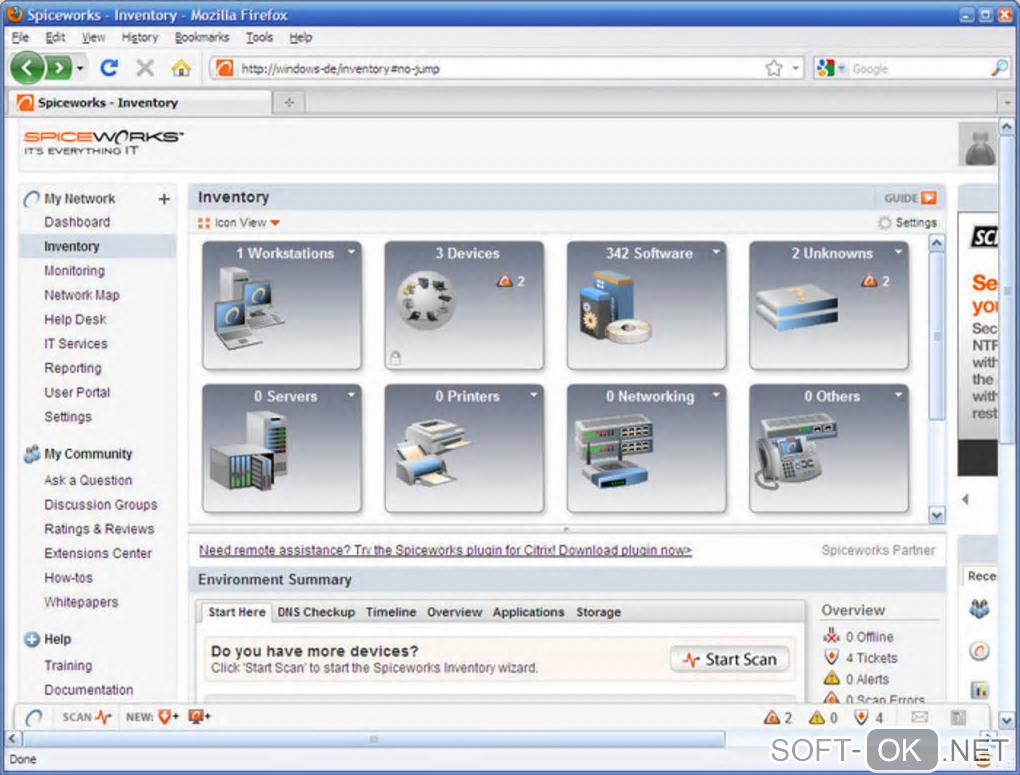Click the GUIDE play icon
The height and width of the screenshot is (775, 1020).
click(x=929, y=198)
